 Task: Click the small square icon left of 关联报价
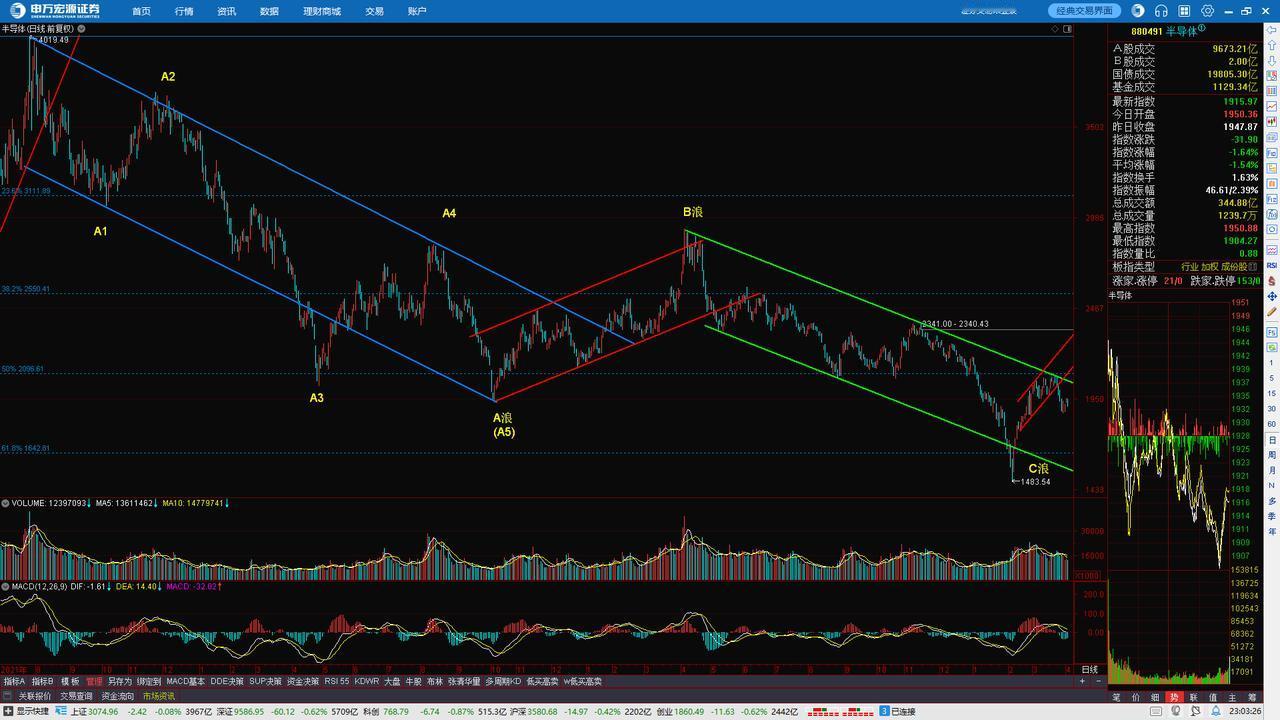(x=9, y=696)
